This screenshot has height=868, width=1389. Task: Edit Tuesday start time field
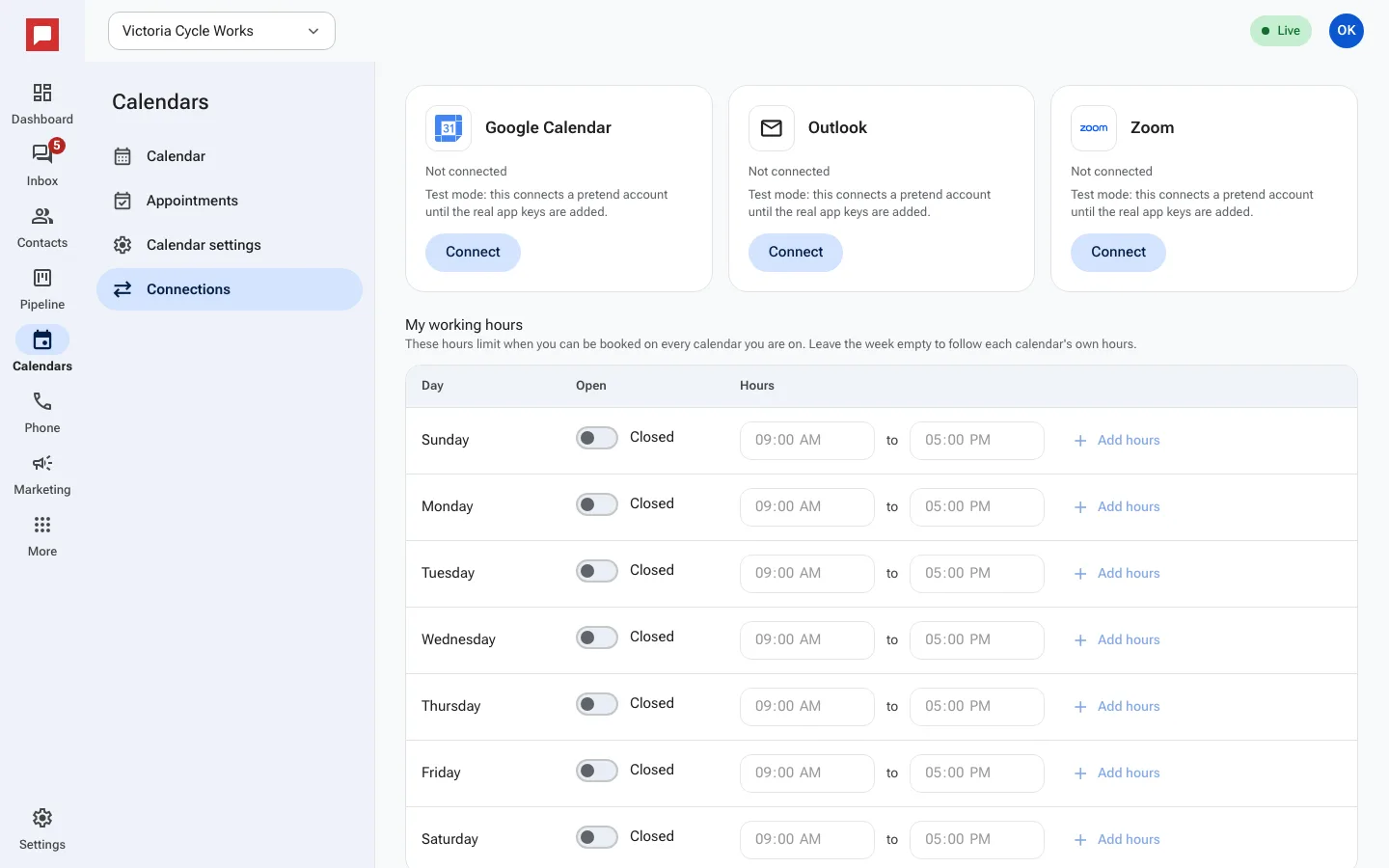click(807, 574)
